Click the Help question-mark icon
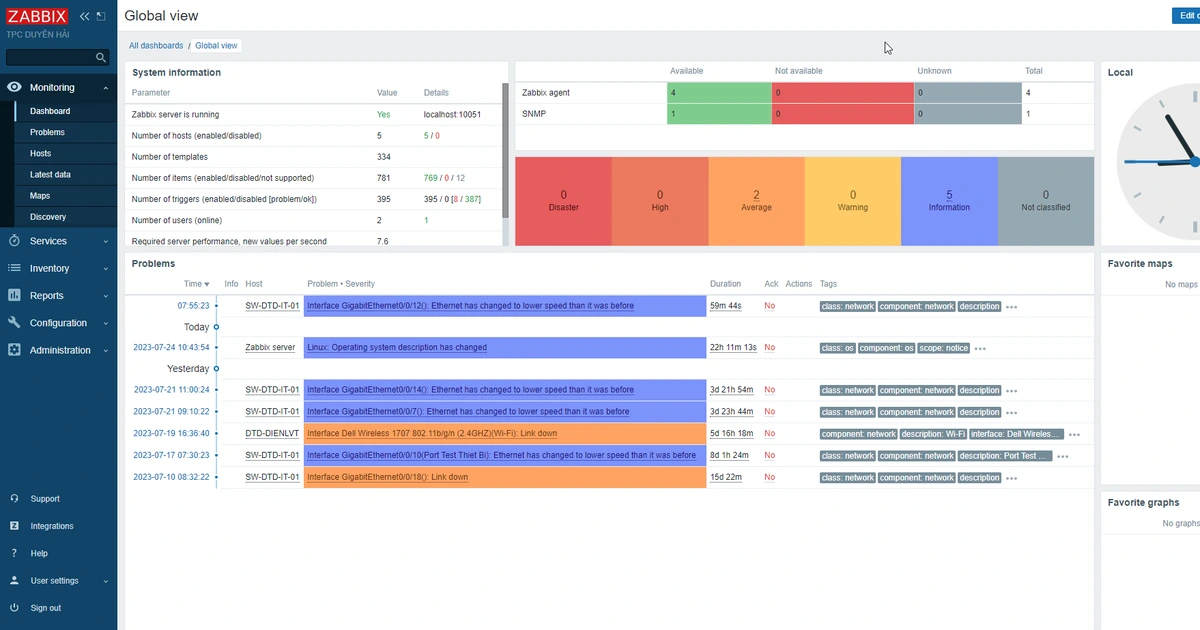This screenshot has width=1200, height=630. tap(12, 552)
